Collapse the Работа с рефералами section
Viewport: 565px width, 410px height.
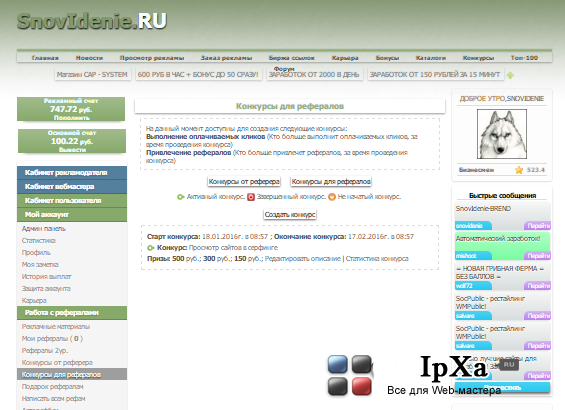pos(72,313)
